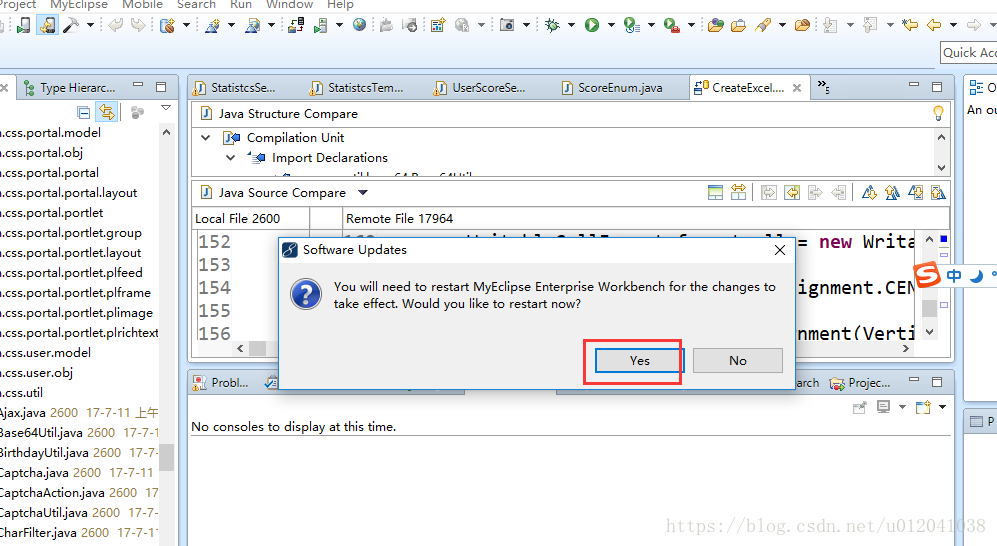Viewport: 997px width, 546px height.
Task: Collapse the Compilation Unit tree node
Action: coord(206,137)
